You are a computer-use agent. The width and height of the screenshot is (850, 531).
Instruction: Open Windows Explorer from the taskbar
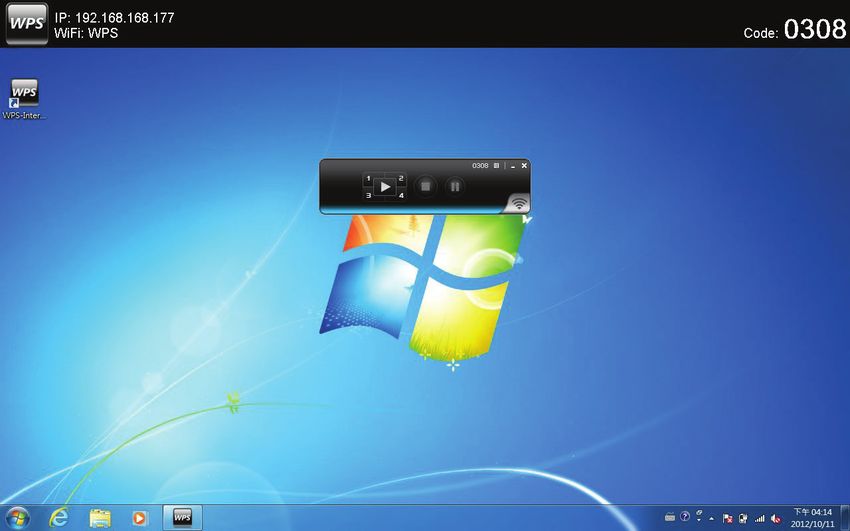pyautogui.click(x=100, y=519)
